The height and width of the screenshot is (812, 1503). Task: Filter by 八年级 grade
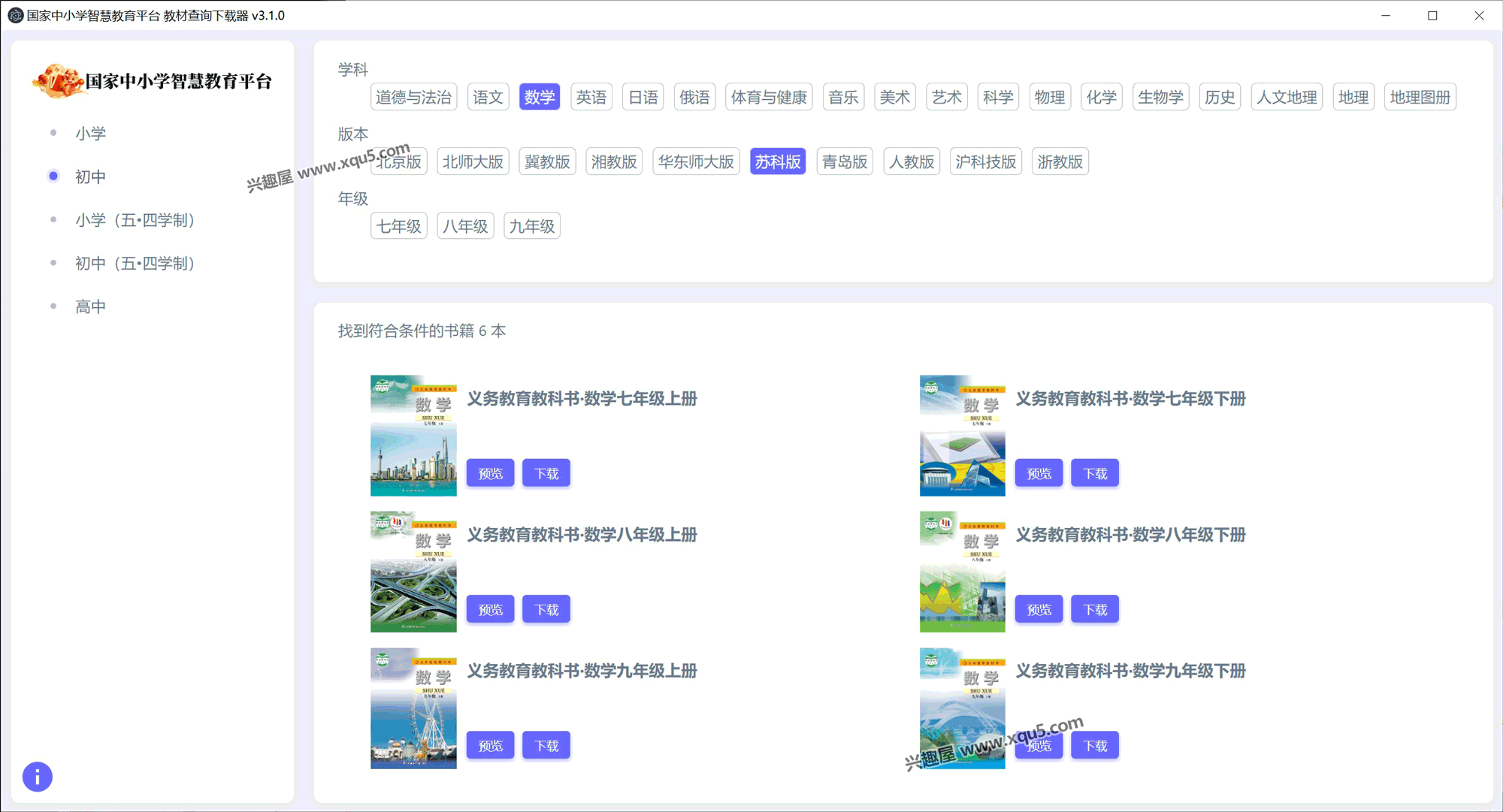465,226
